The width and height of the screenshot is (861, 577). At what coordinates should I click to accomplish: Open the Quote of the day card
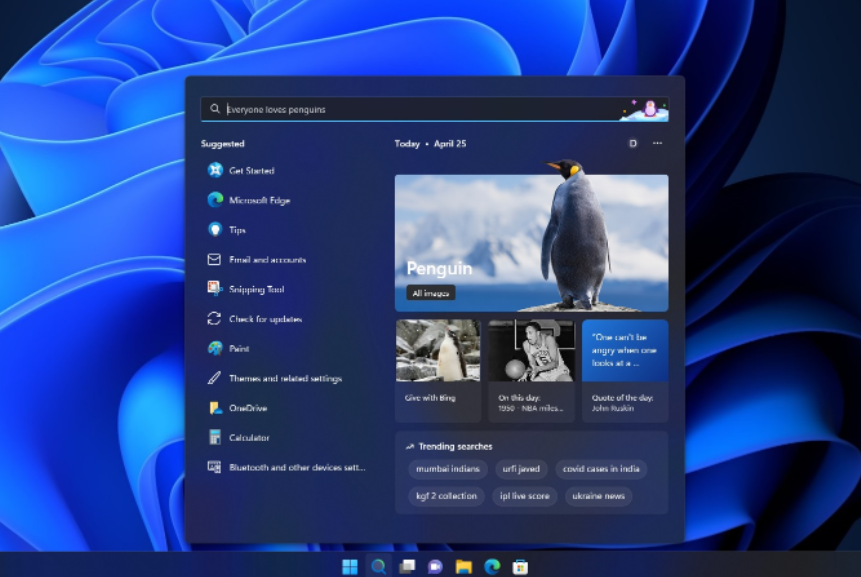(625, 370)
